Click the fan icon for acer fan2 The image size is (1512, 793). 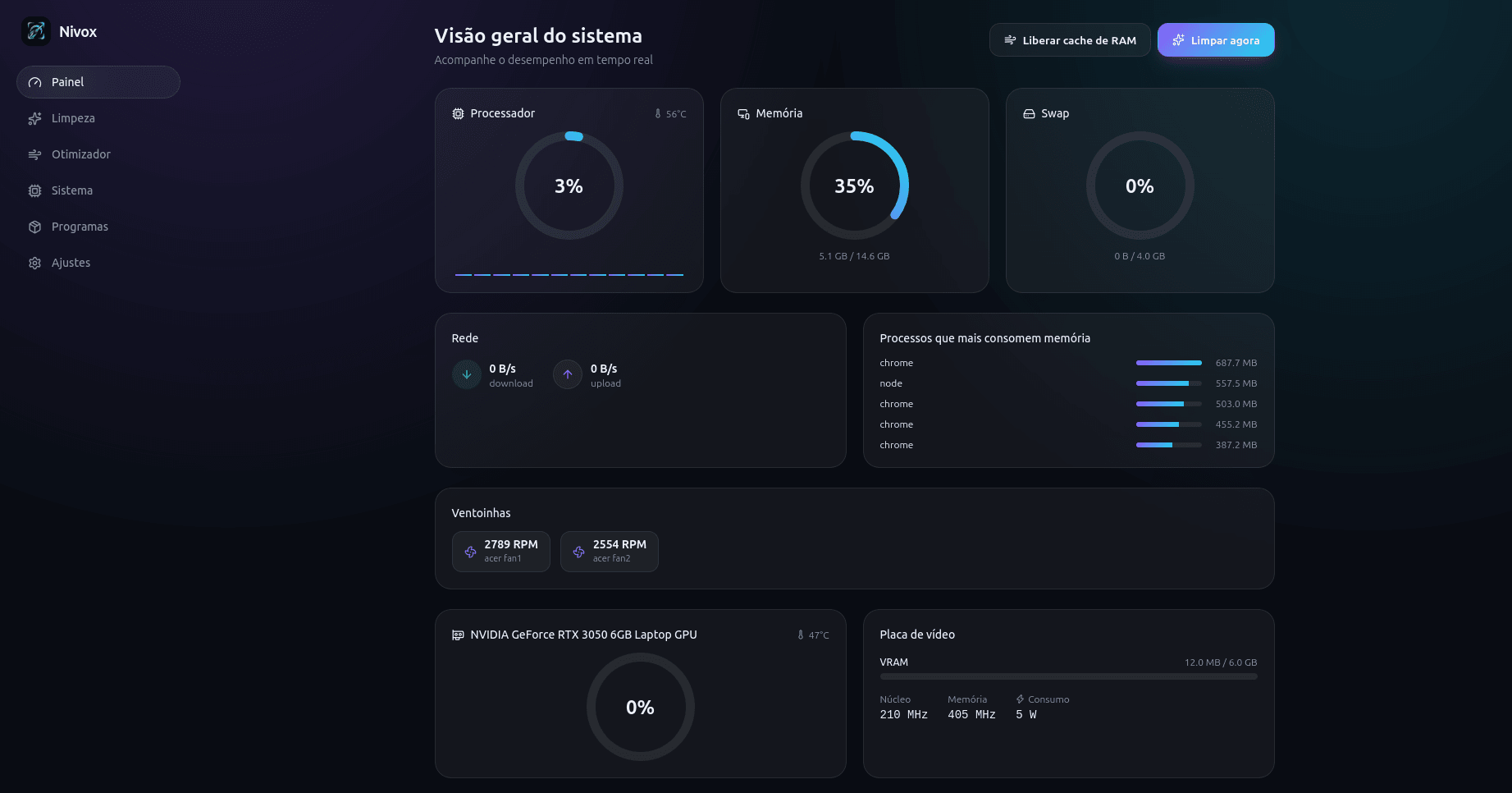(579, 552)
